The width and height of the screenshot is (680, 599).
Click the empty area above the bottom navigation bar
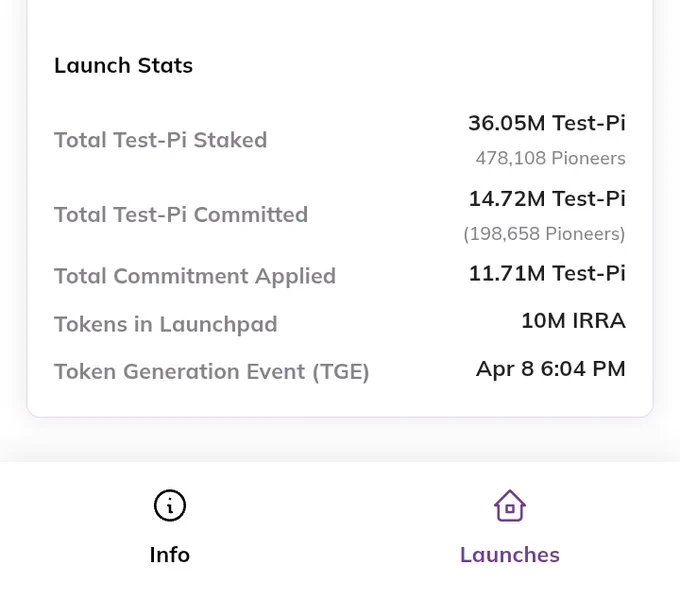(x=340, y=440)
